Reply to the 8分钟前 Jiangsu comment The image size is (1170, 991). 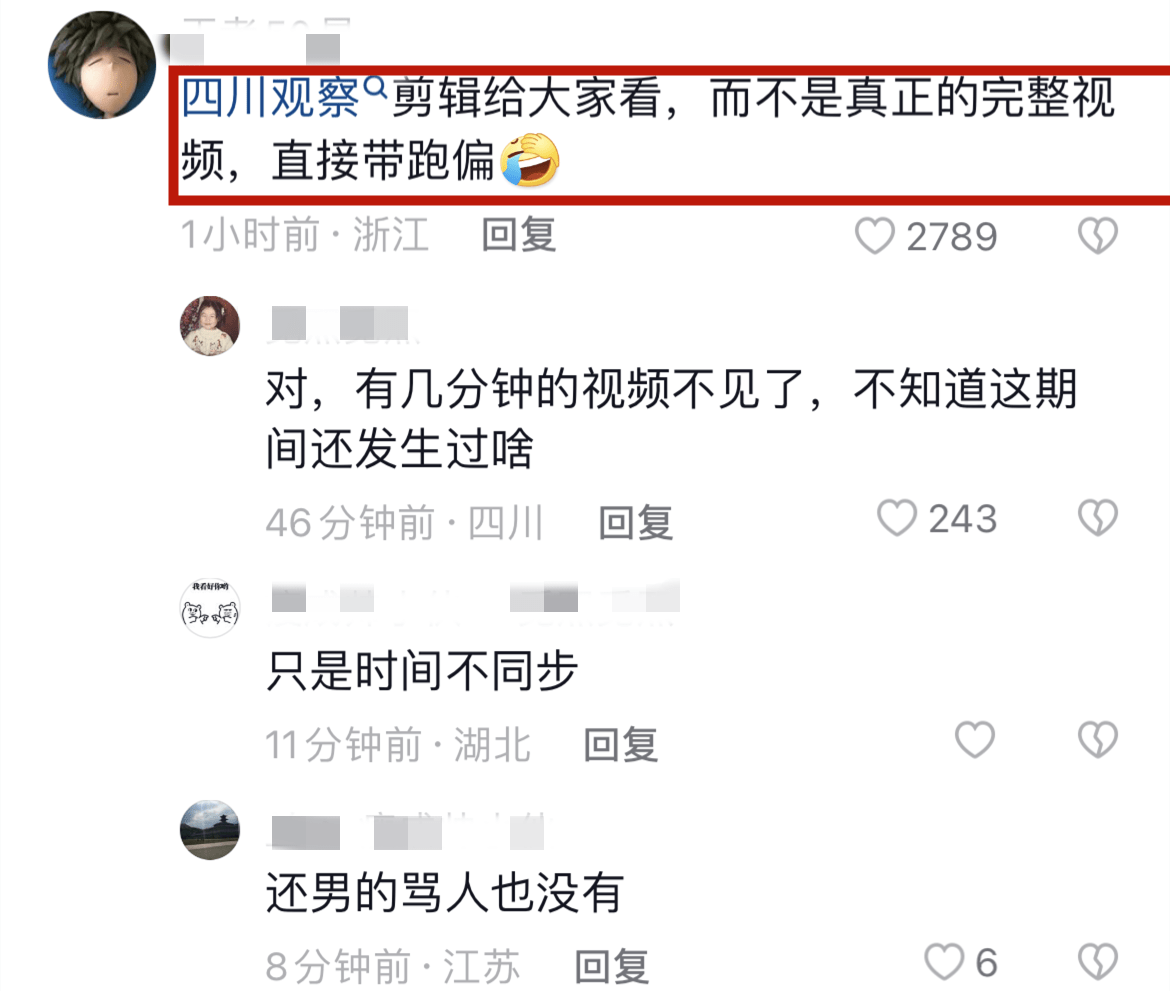[612, 966]
